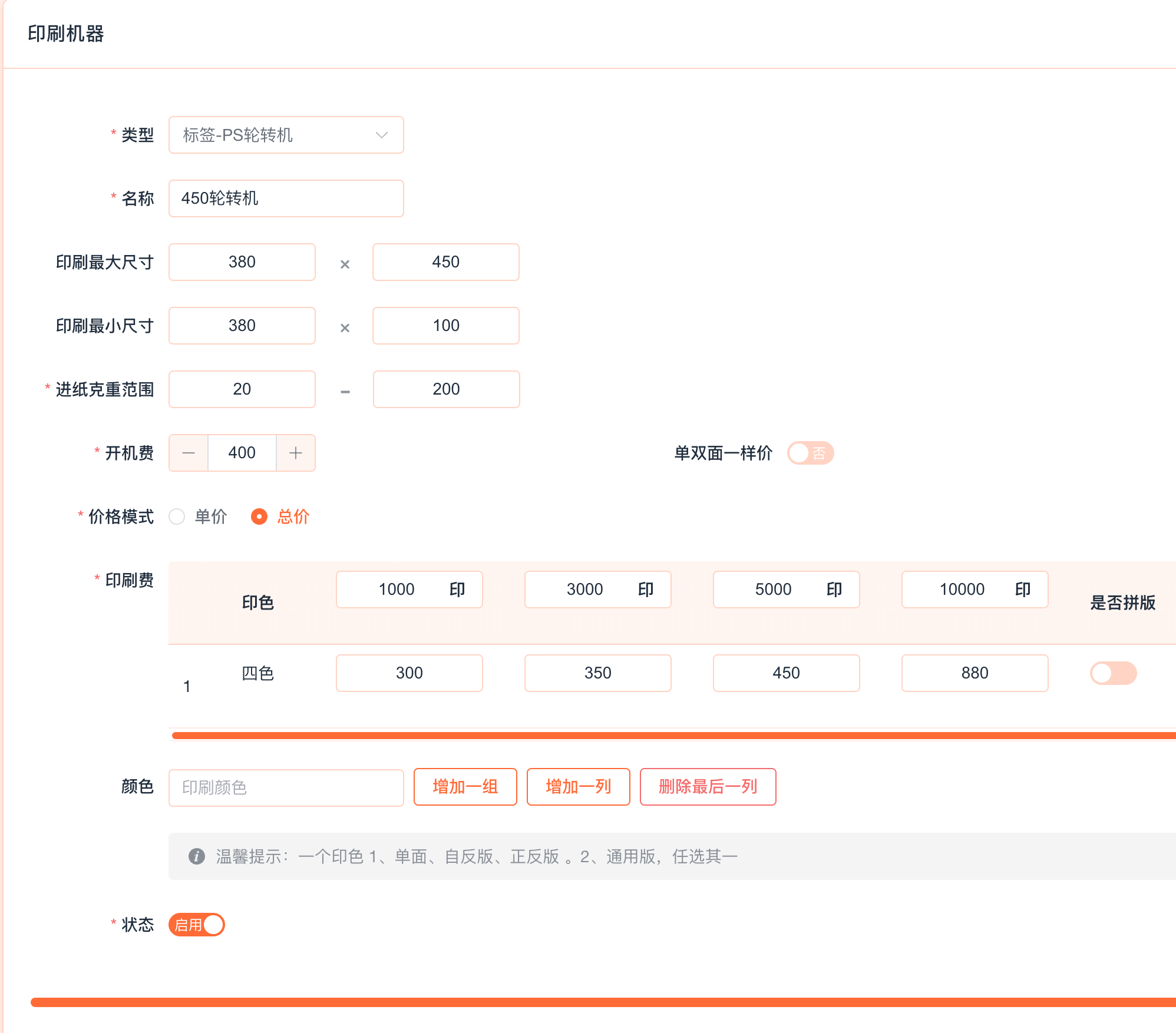Click the info icon beside 温馨提示
This screenshot has width=1176, height=1033.
point(196,856)
